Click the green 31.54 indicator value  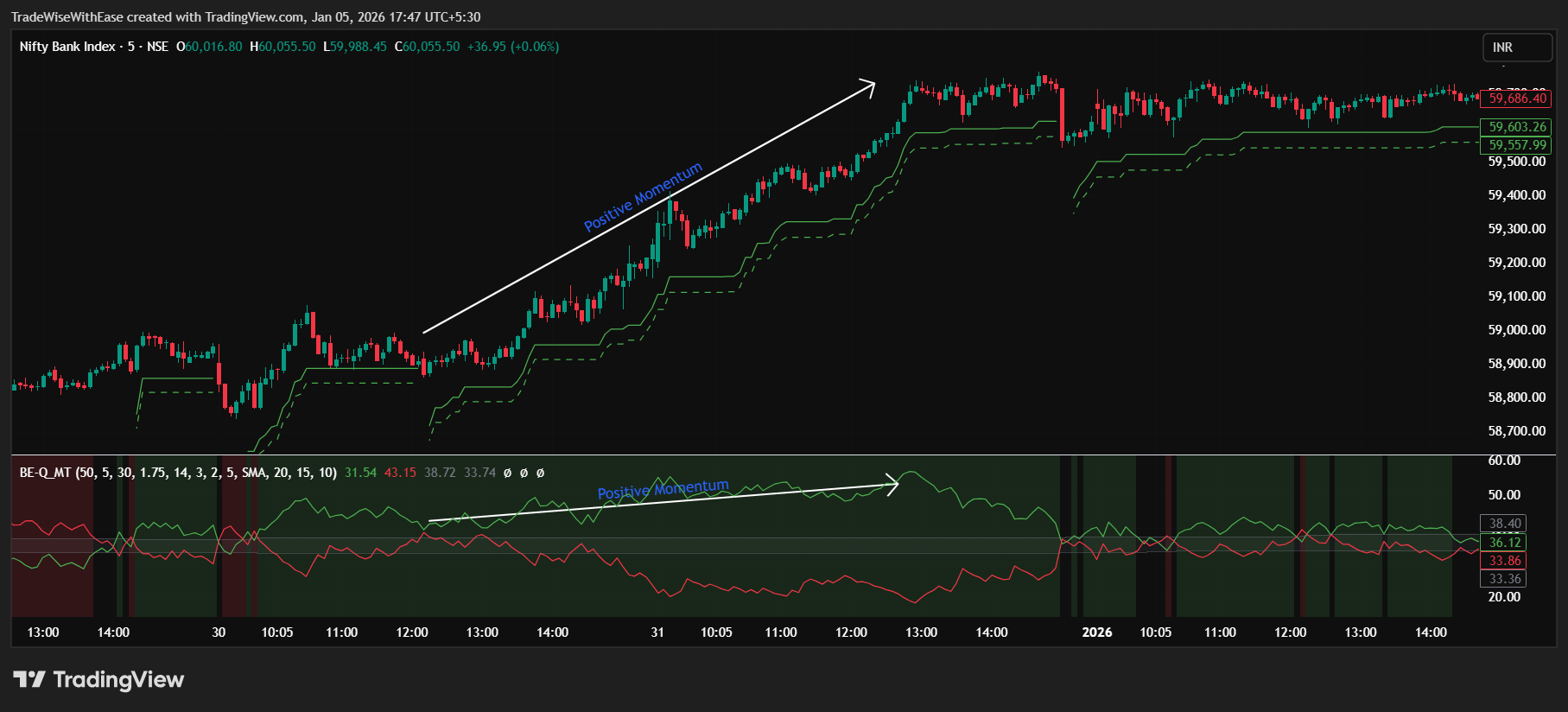360,473
